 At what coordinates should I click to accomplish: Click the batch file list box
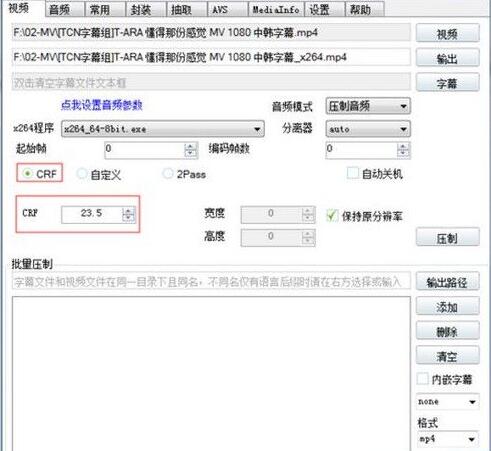coord(211,373)
